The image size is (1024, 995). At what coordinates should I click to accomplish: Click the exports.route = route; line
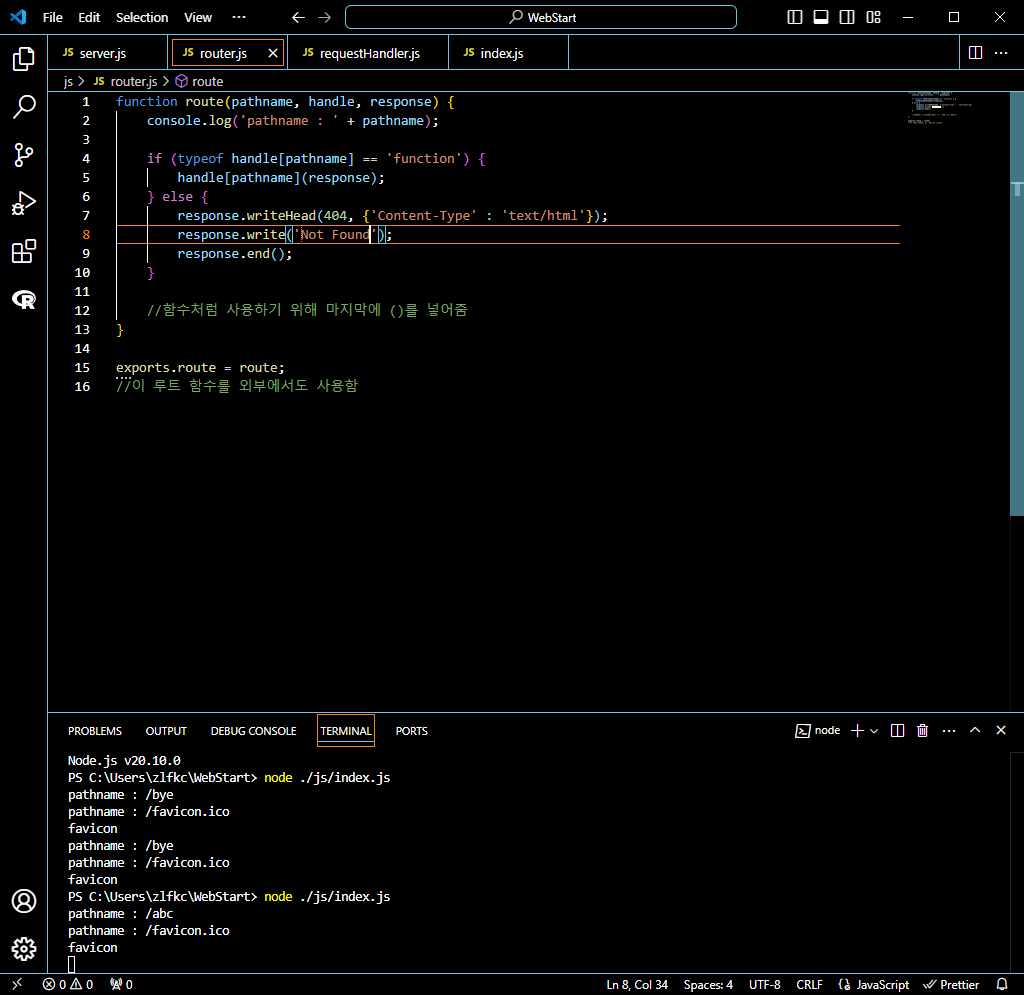[x=200, y=368]
